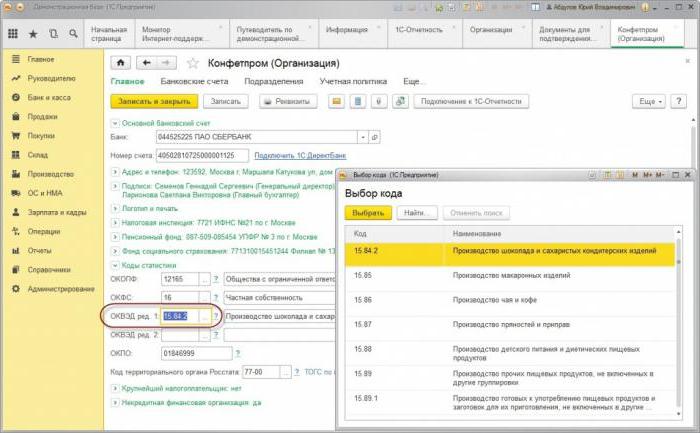This screenshot has height=433, width=700.
Task: Open Favorites star in top panel
Action: (x=33, y=33)
